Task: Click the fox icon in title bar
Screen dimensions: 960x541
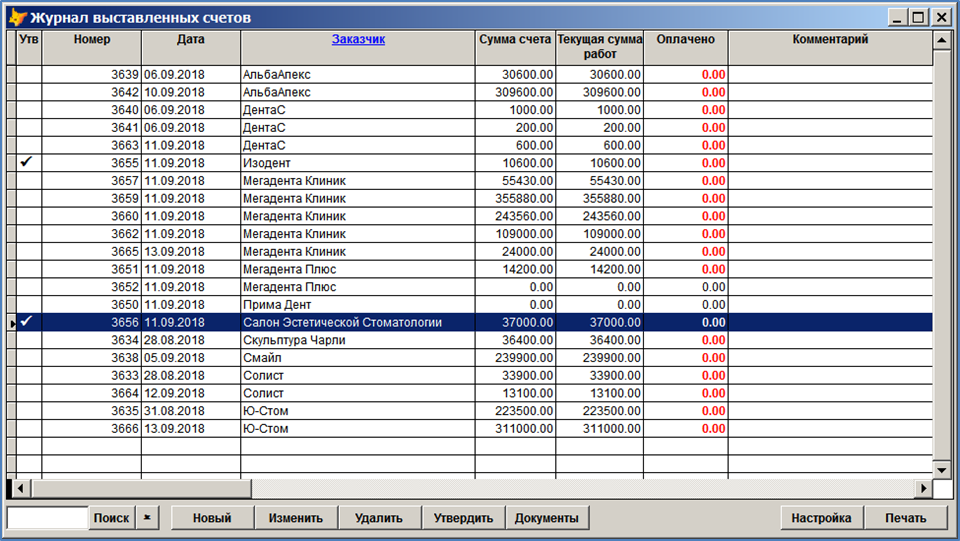Action: [x=17, y=17]
